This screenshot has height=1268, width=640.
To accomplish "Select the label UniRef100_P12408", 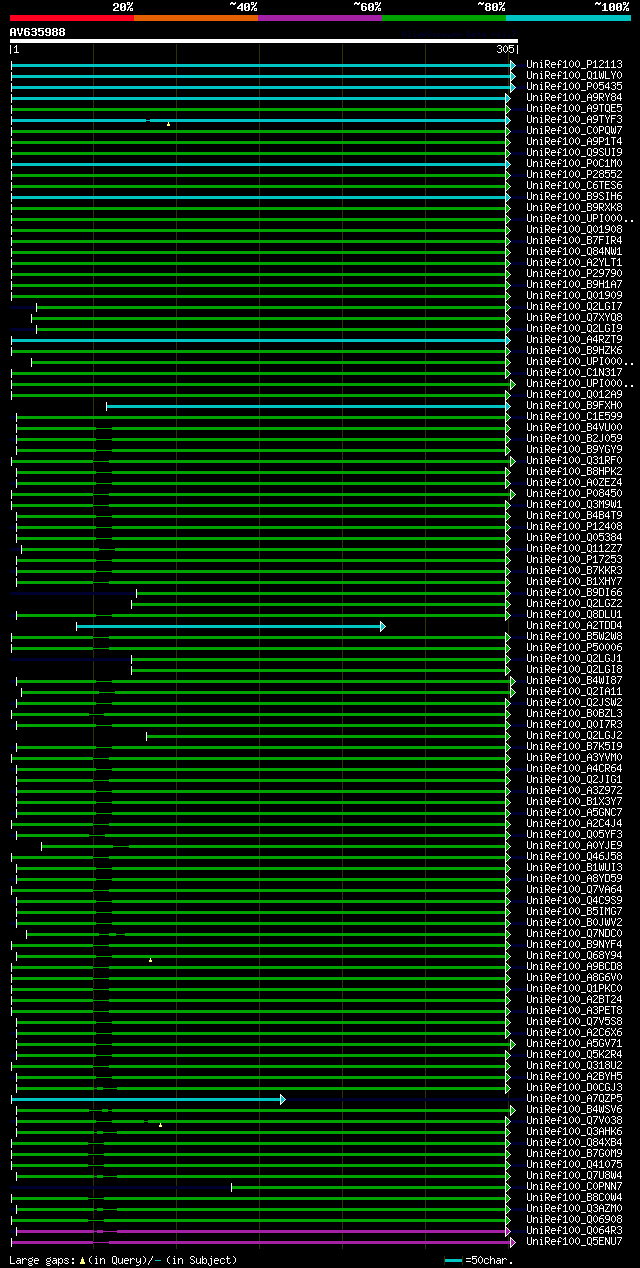I will [574, 526].
